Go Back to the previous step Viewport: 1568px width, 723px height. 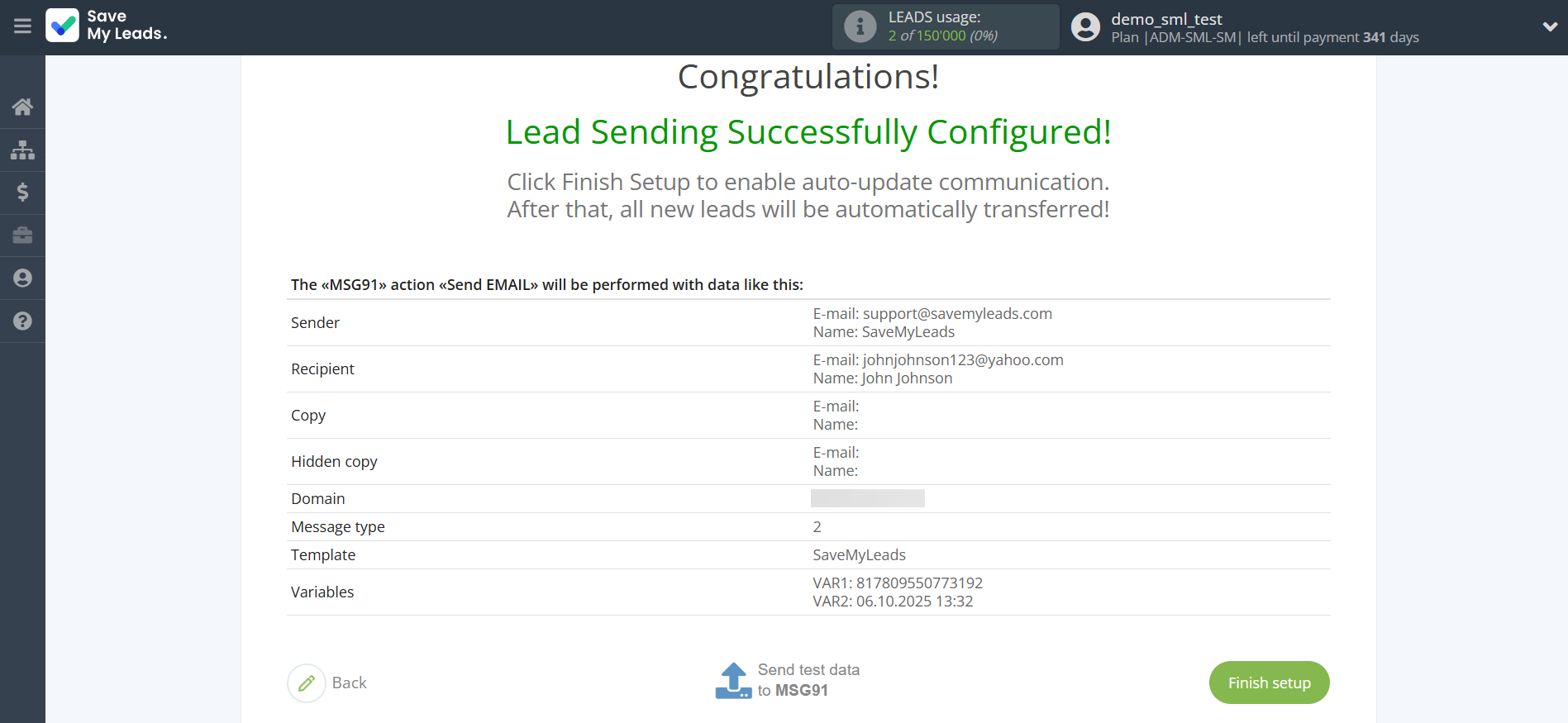[350, 683]
